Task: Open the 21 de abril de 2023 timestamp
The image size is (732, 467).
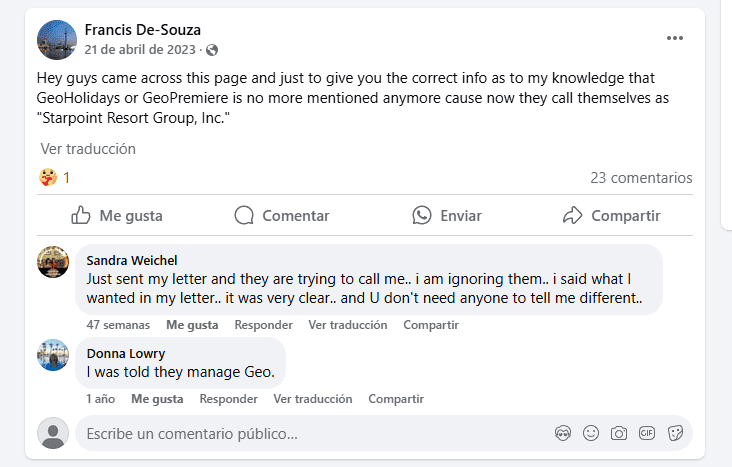Action: 142,49
